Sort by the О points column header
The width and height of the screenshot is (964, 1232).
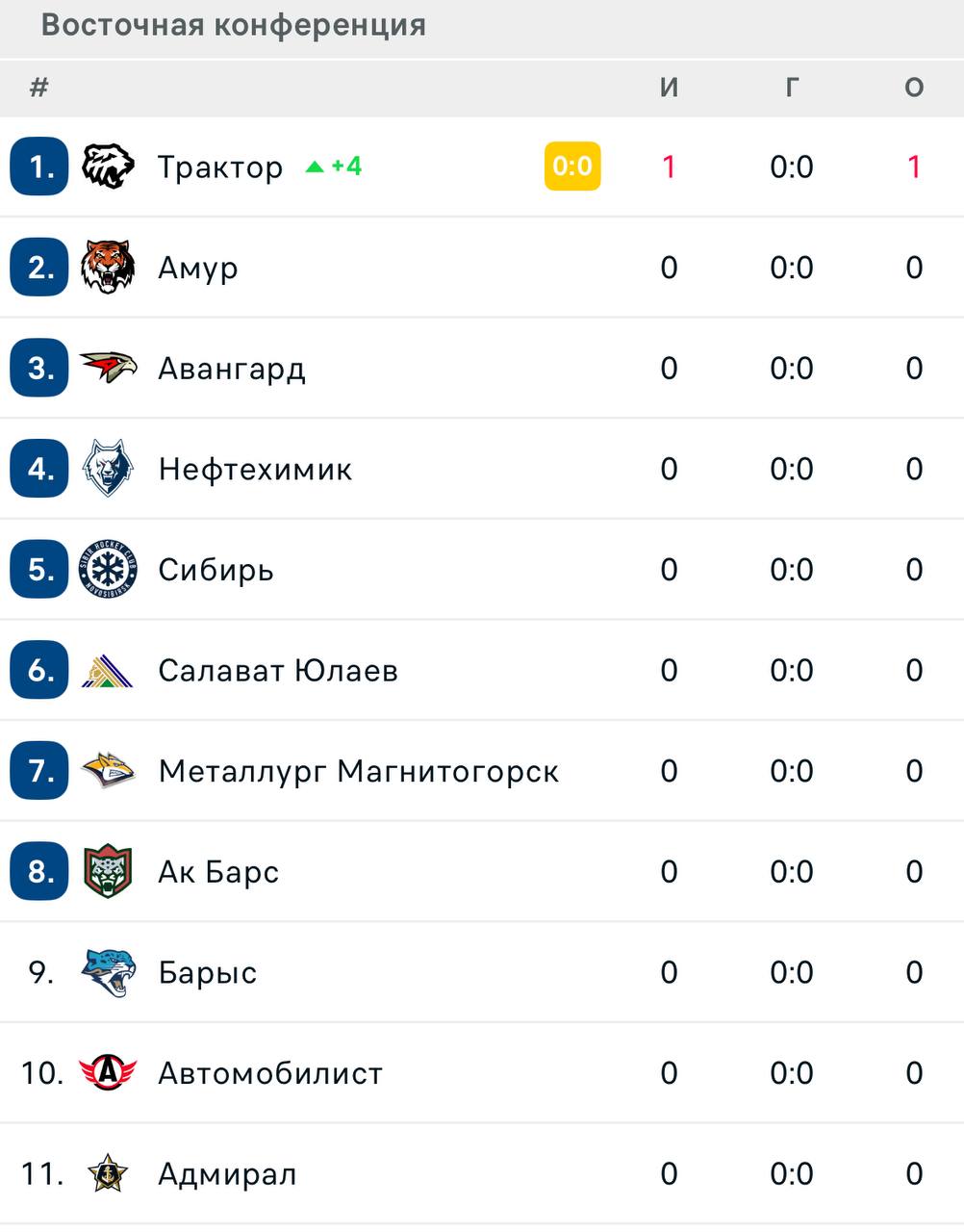coord(914,88)
